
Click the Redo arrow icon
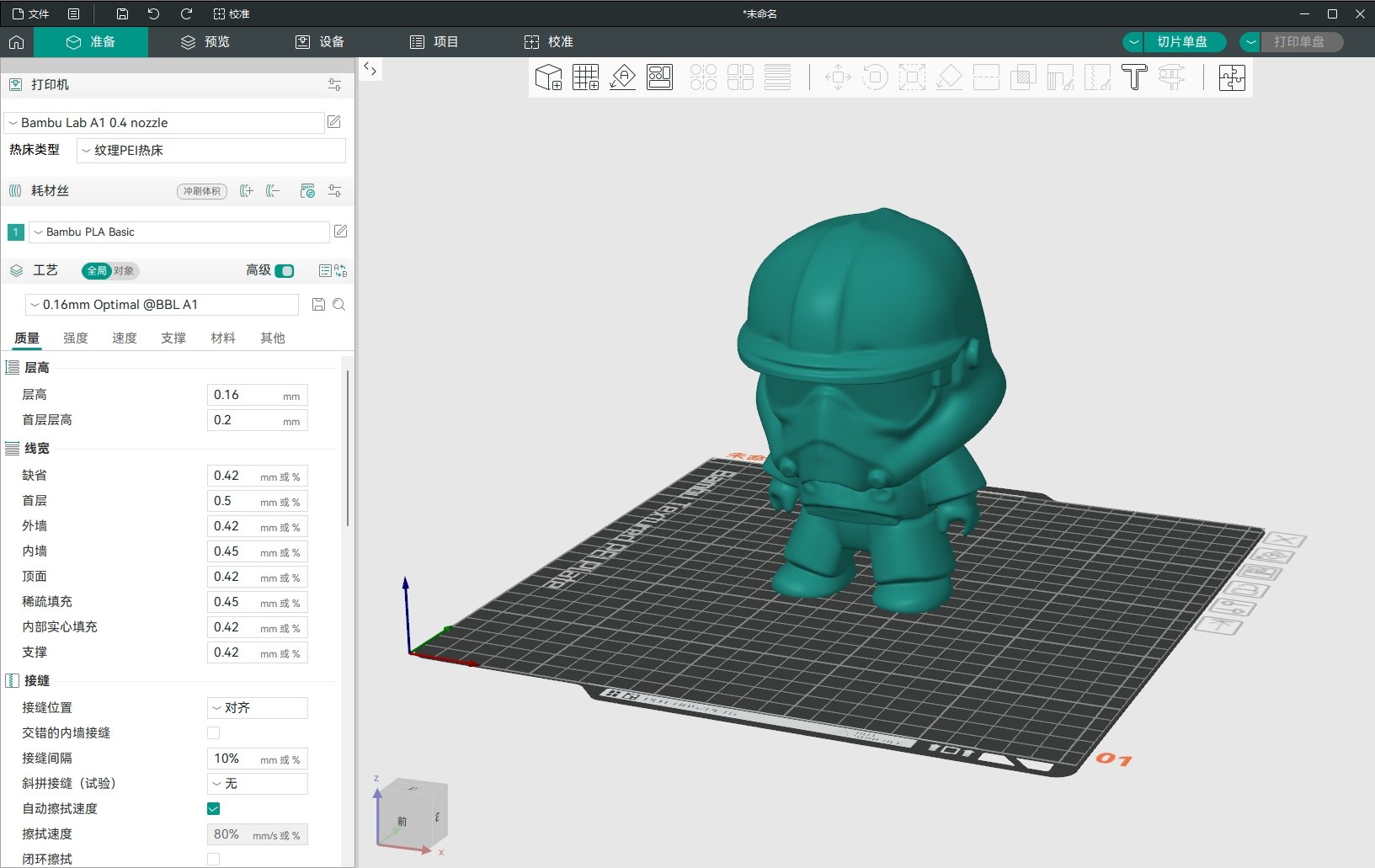click(186, 13)
